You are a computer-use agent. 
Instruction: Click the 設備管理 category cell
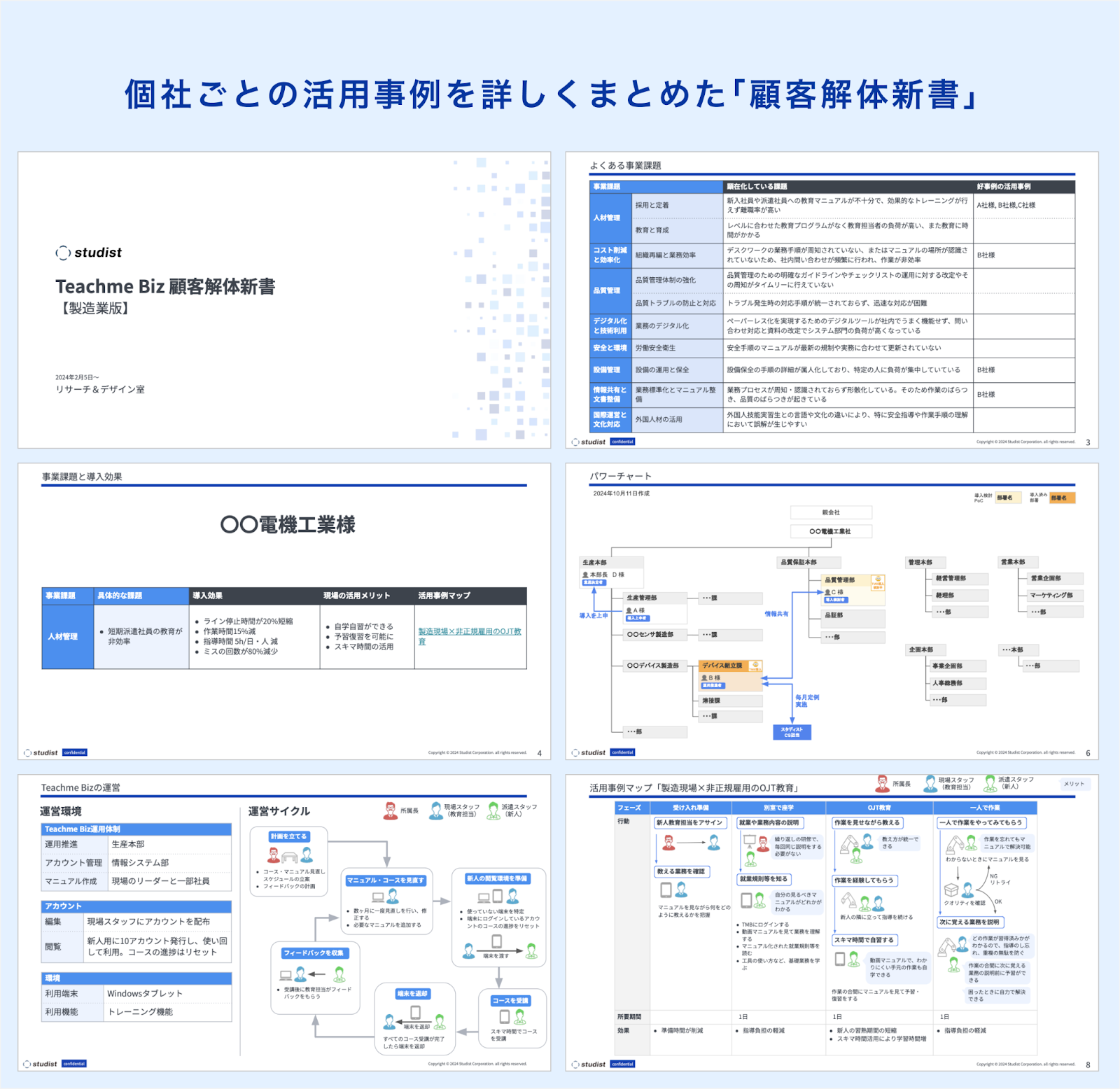pos(610,370)
